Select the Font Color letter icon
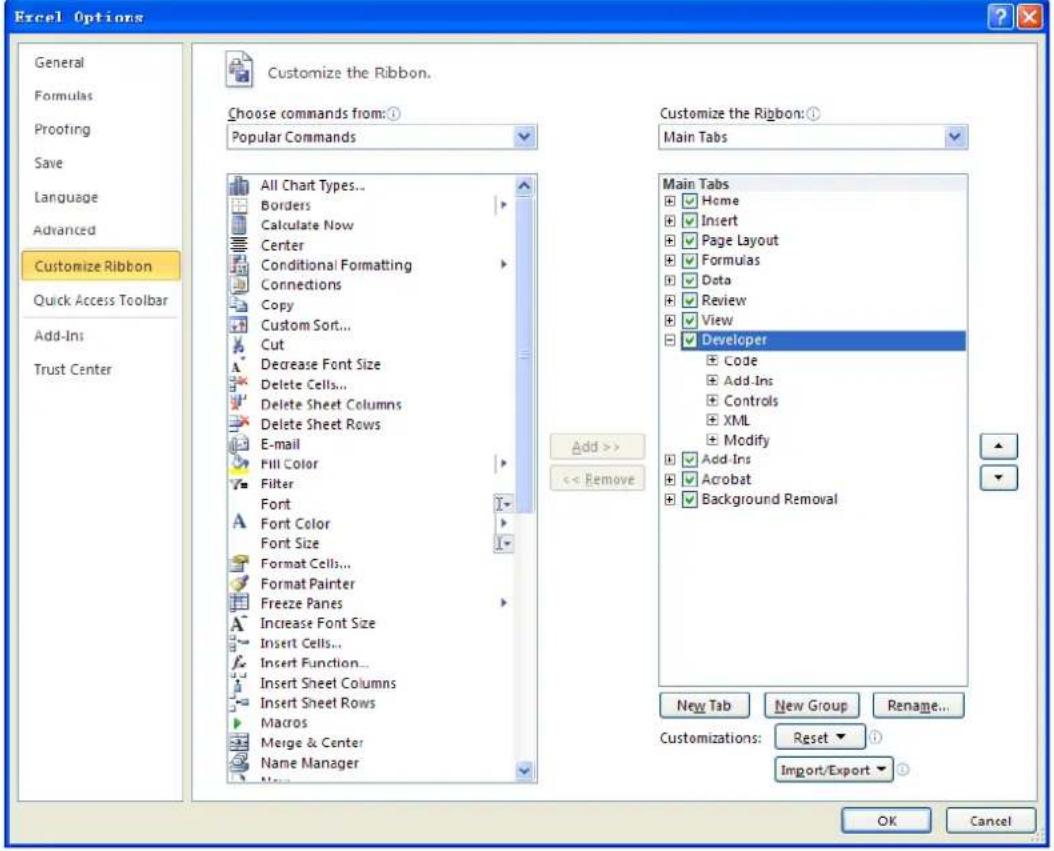The image size is (1054, 851). (239, 522)
